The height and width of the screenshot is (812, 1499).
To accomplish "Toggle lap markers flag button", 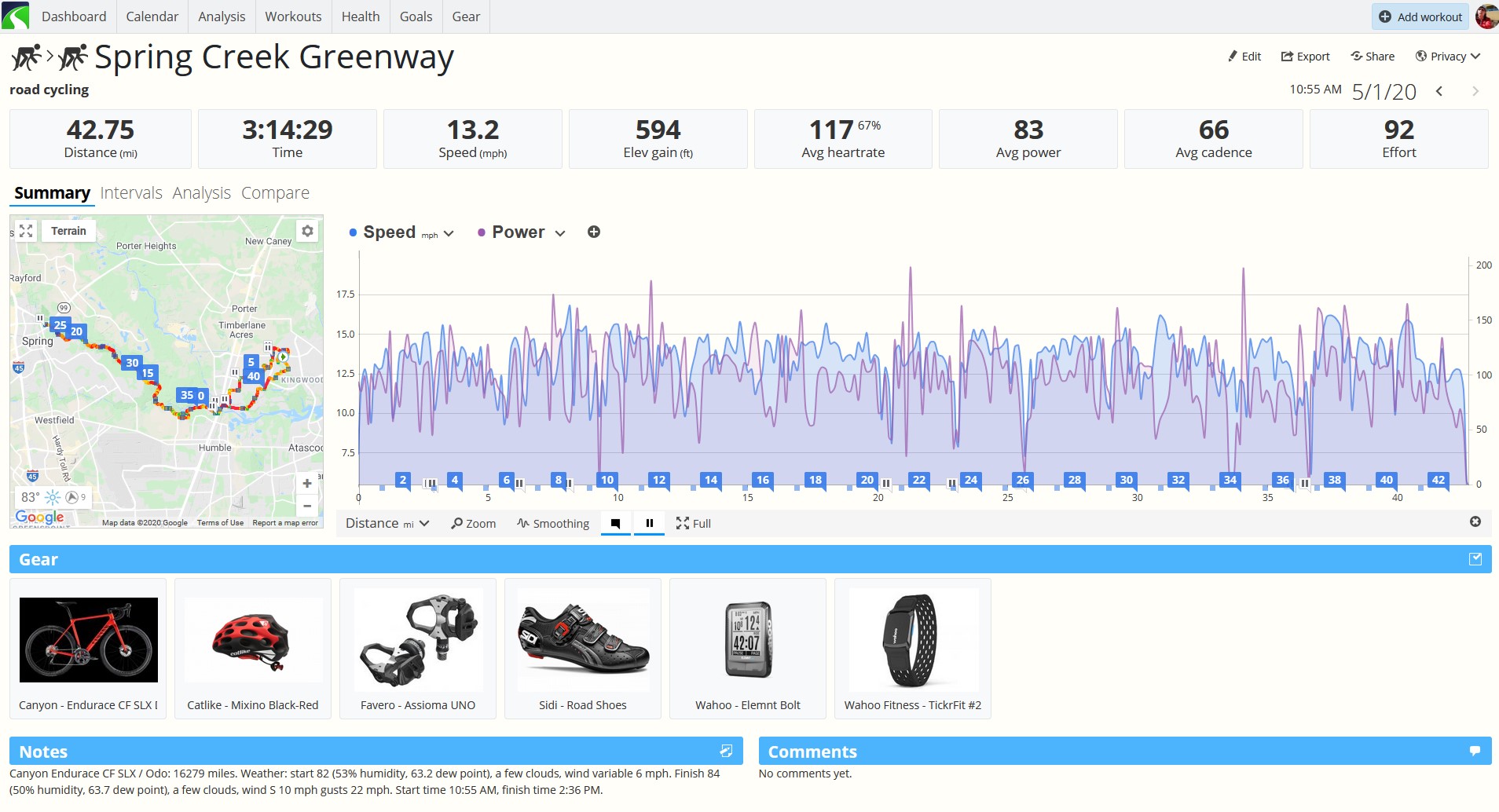I will point(615,523).
